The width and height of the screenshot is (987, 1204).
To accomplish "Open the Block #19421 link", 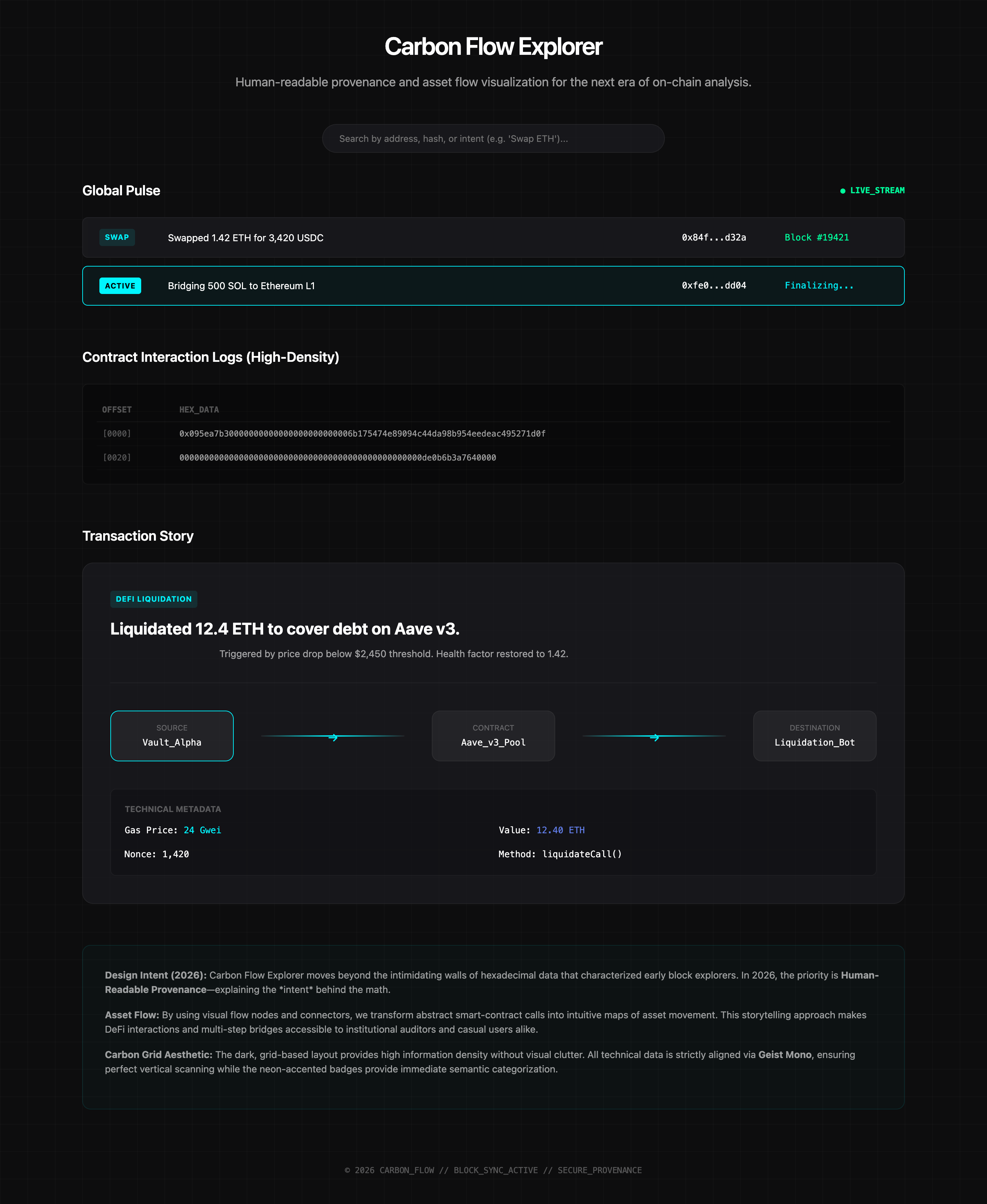I will 816,238.
